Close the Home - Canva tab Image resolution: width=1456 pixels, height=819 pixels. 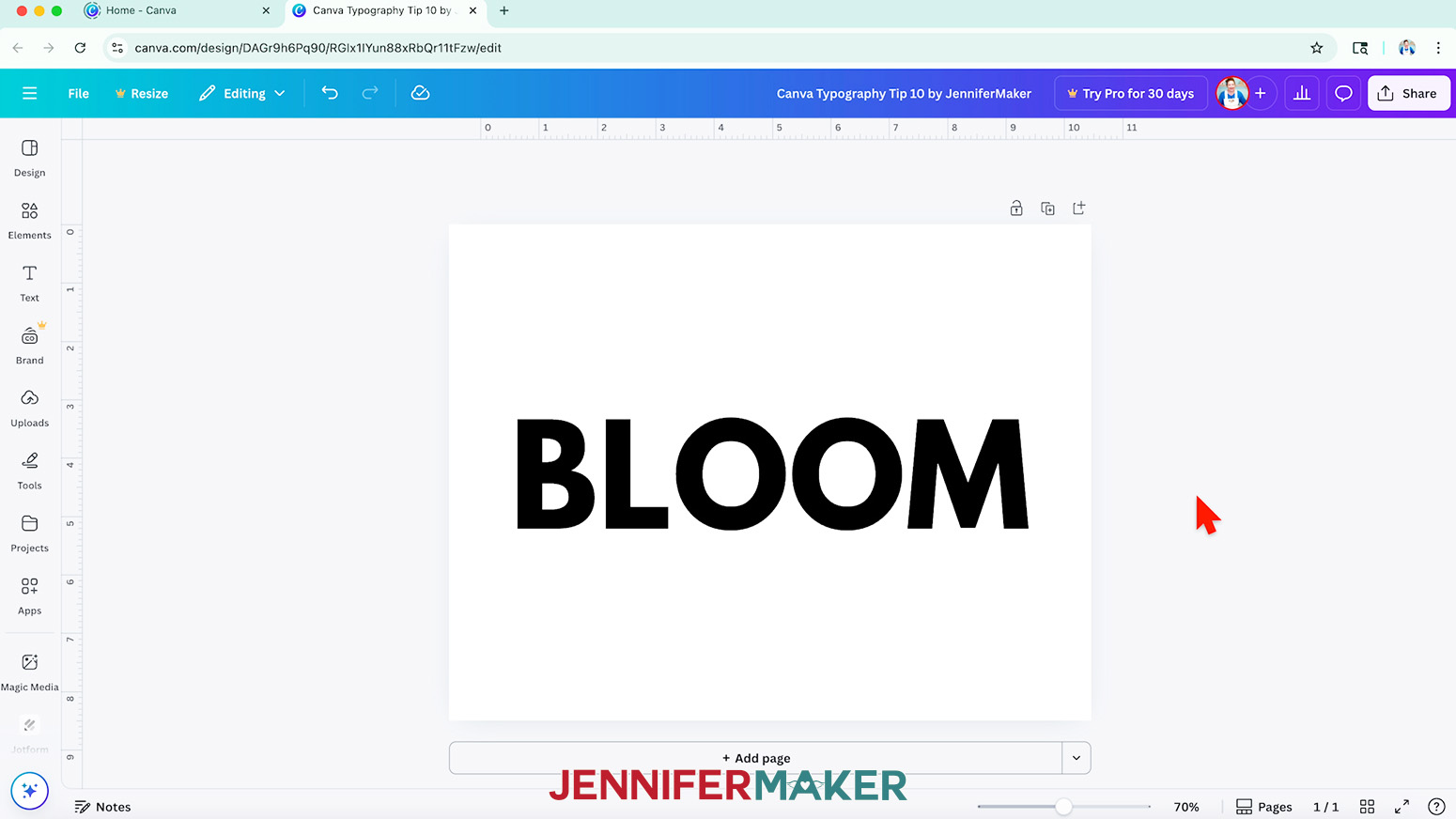point(266,10)
